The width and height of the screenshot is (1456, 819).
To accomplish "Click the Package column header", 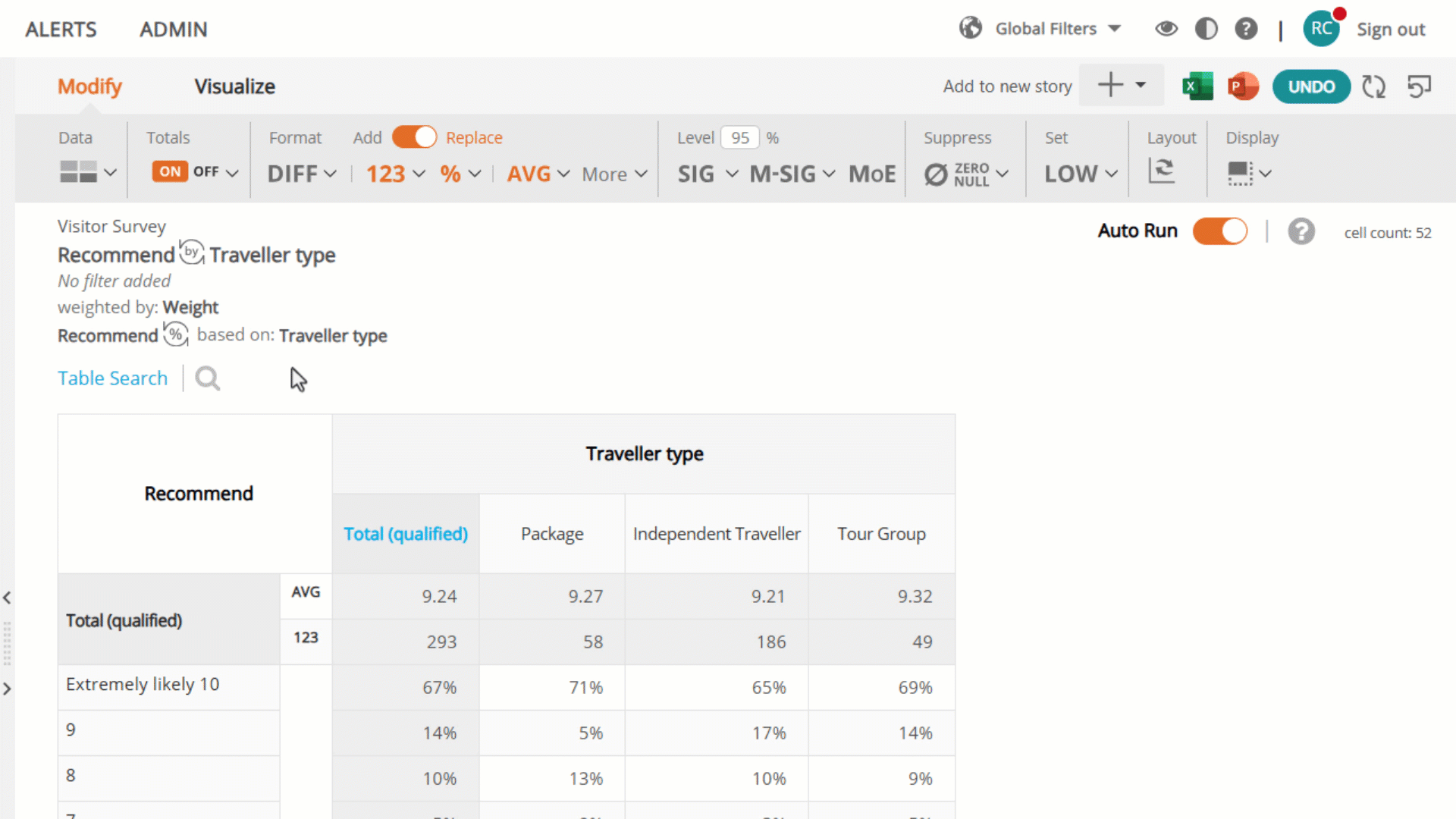I will (552, 534).
